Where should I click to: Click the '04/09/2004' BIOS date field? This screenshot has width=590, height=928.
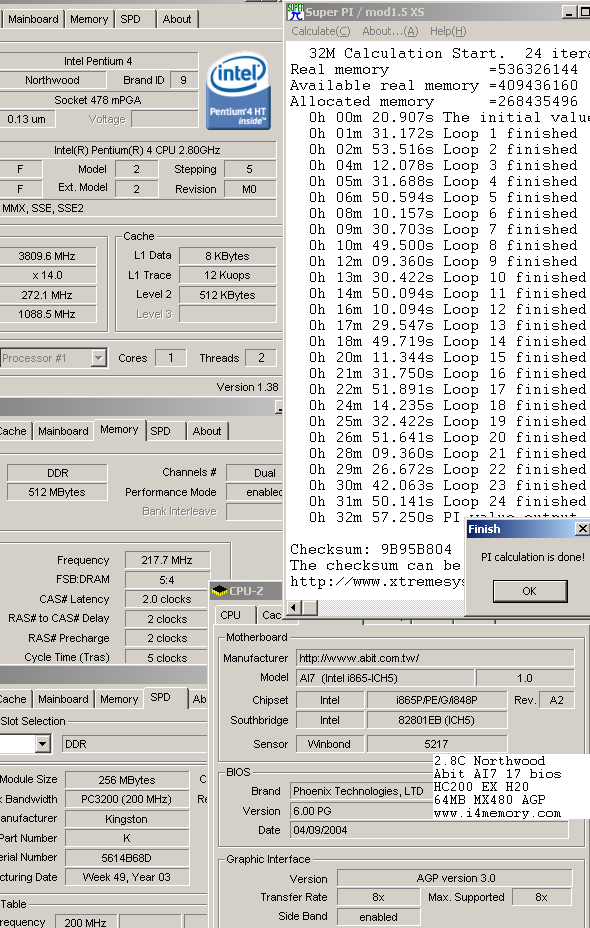point(429,830)
